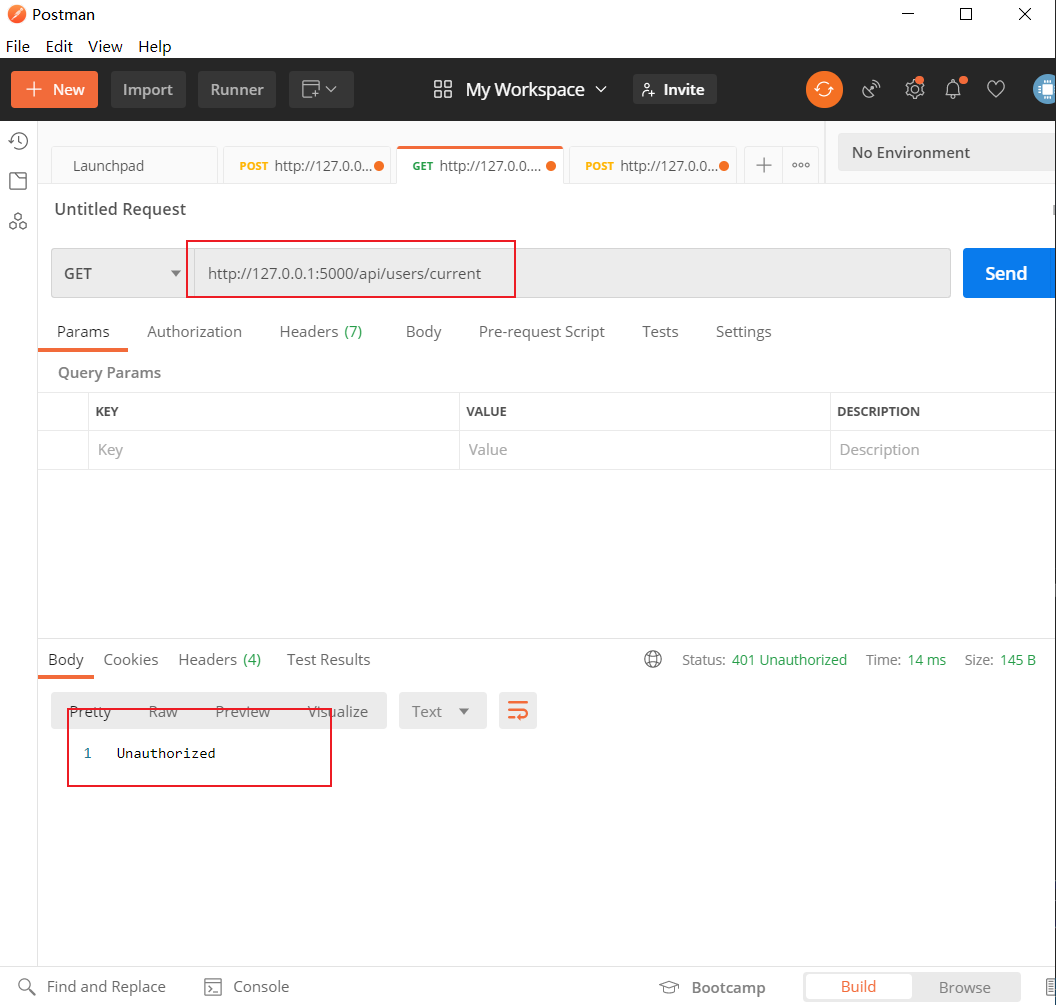Switch to the last POST request tab
This screenshot has height=1005, width=1056.
tap(653, 166)
